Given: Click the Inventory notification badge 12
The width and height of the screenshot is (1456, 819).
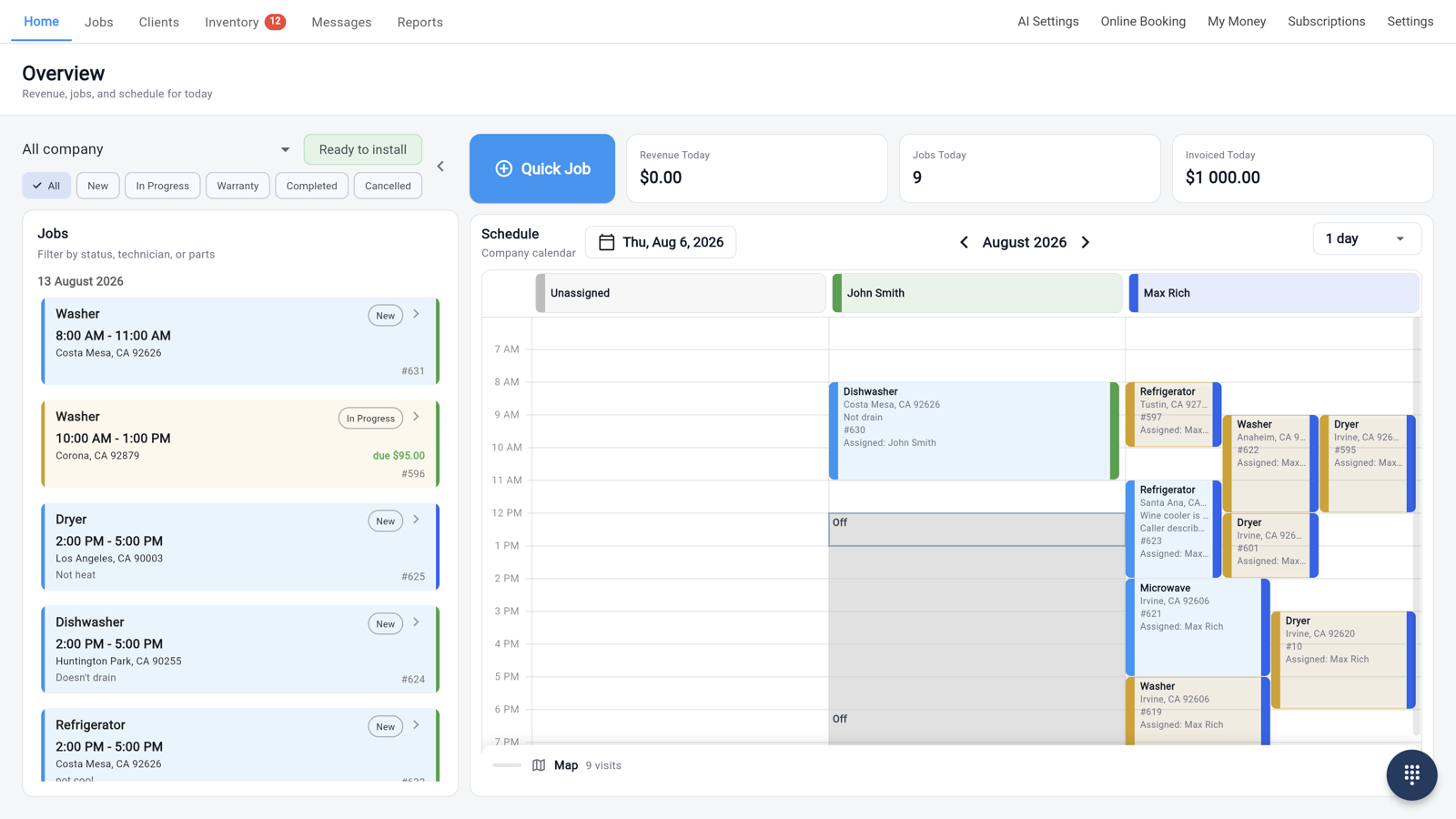Looking at the screenshot, I should pos(275,21).
